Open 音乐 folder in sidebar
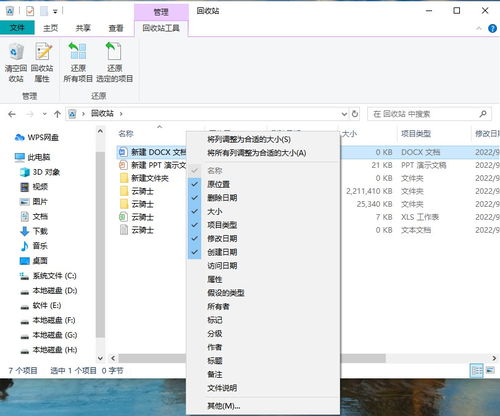The width and height of the screenshot is (500, 416). coord(34,246)
